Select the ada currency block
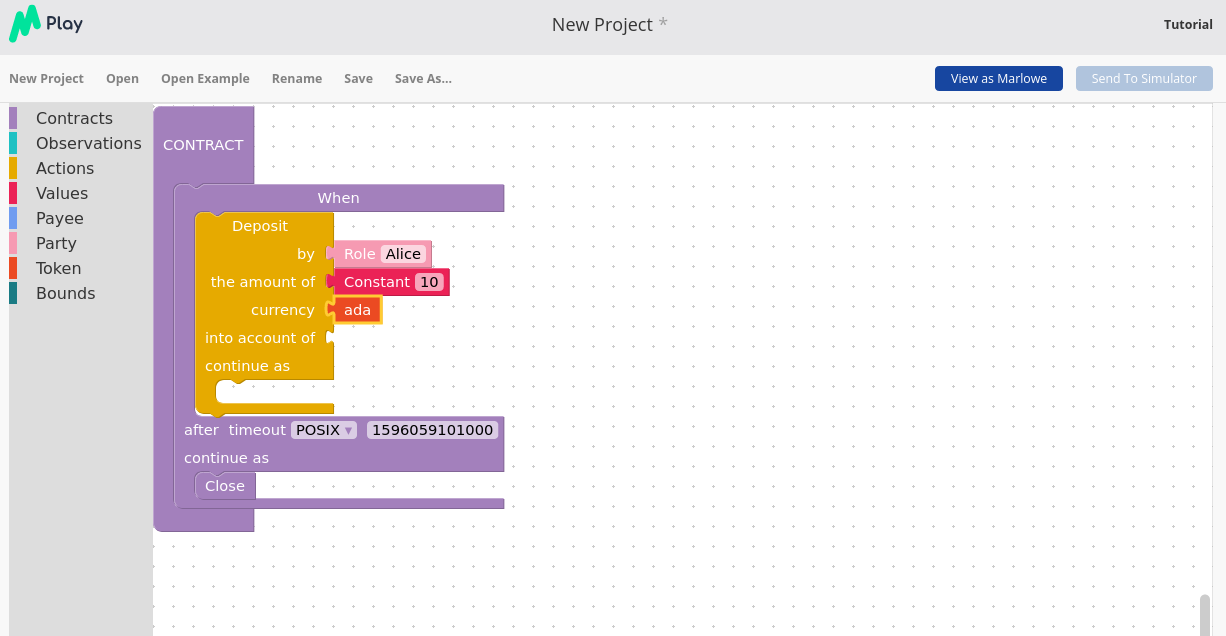Screen dimensions: 1226x636 click(357, 310)
